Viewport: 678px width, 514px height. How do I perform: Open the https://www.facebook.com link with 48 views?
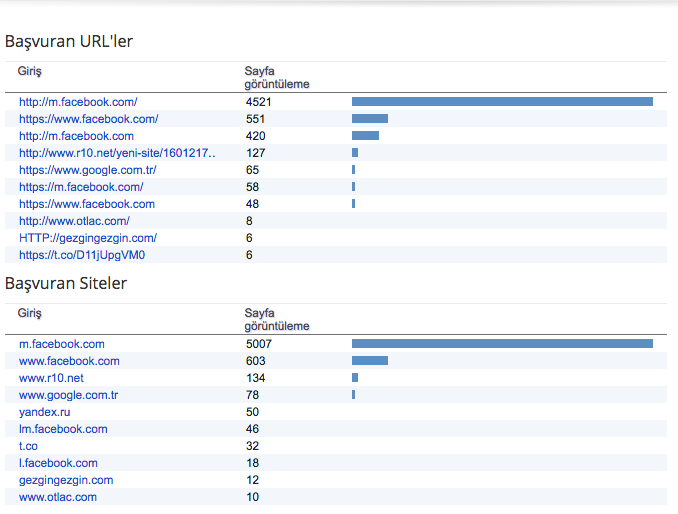click(87, 204)
